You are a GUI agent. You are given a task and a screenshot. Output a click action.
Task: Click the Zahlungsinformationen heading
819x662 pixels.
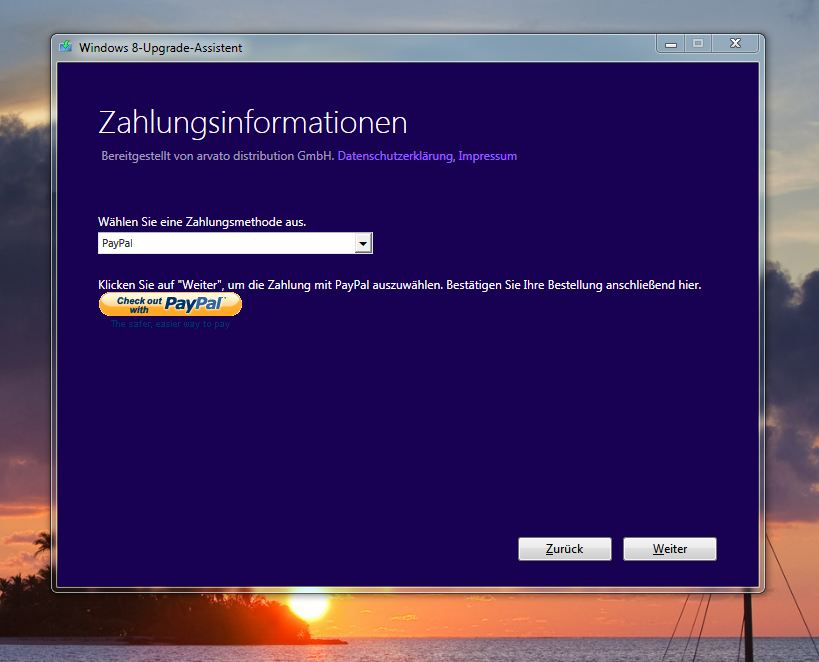(x=253, y=123)
